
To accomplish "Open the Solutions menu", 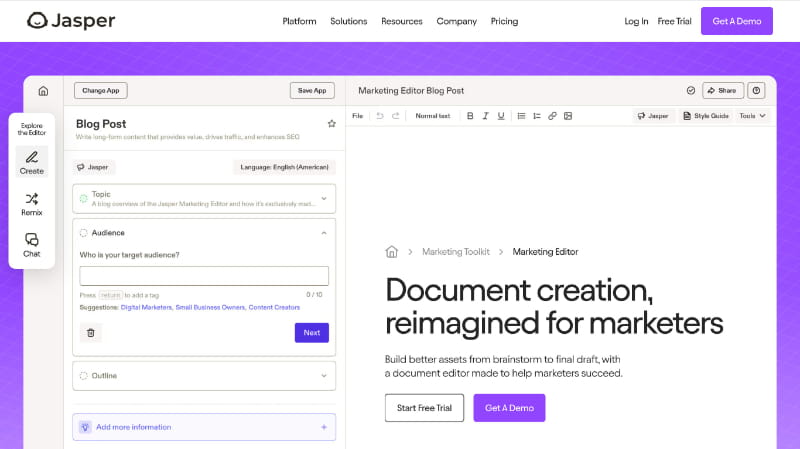I will coord(348,21).
